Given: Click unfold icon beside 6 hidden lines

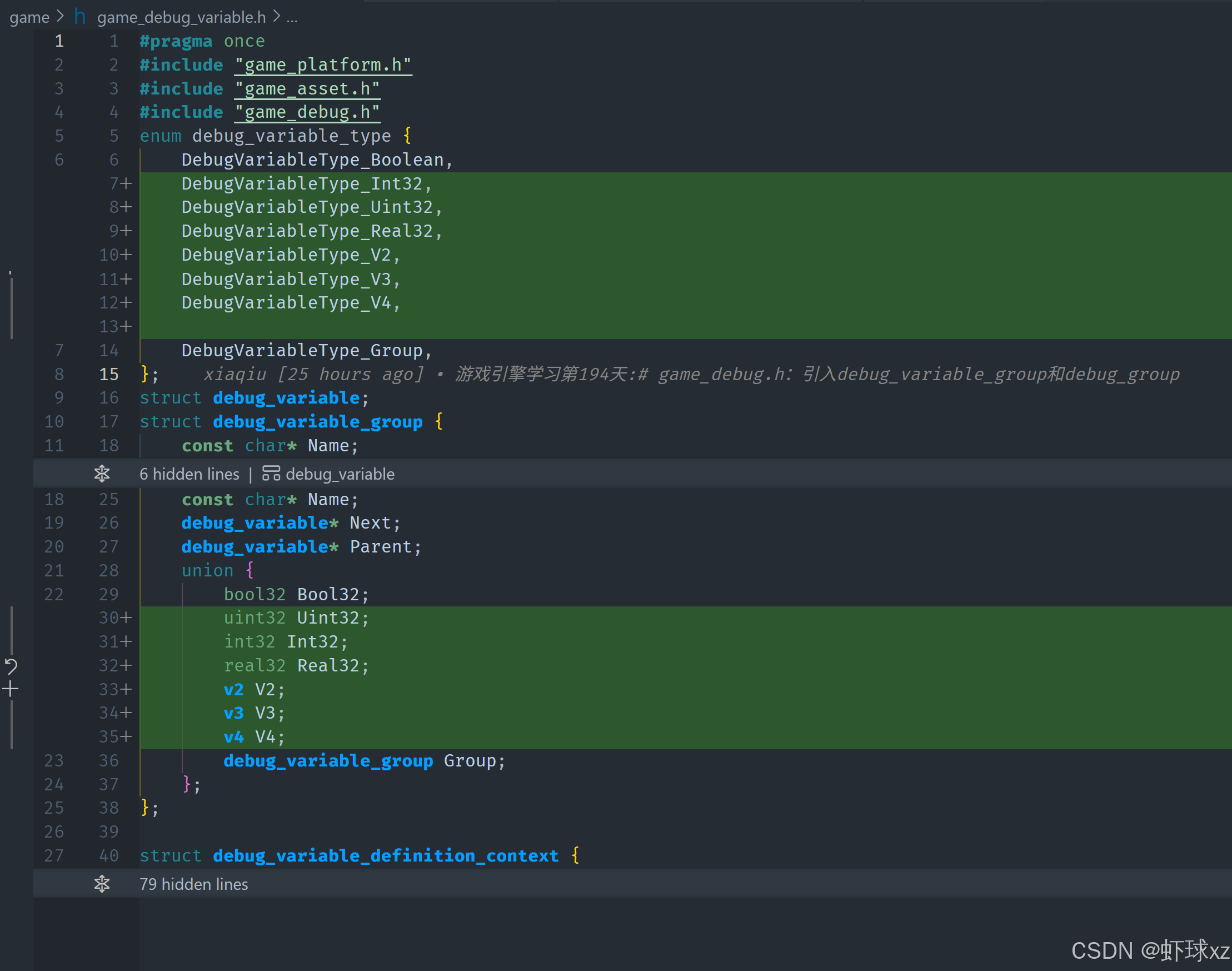Looking at the screenshot, I should [102, 473].
